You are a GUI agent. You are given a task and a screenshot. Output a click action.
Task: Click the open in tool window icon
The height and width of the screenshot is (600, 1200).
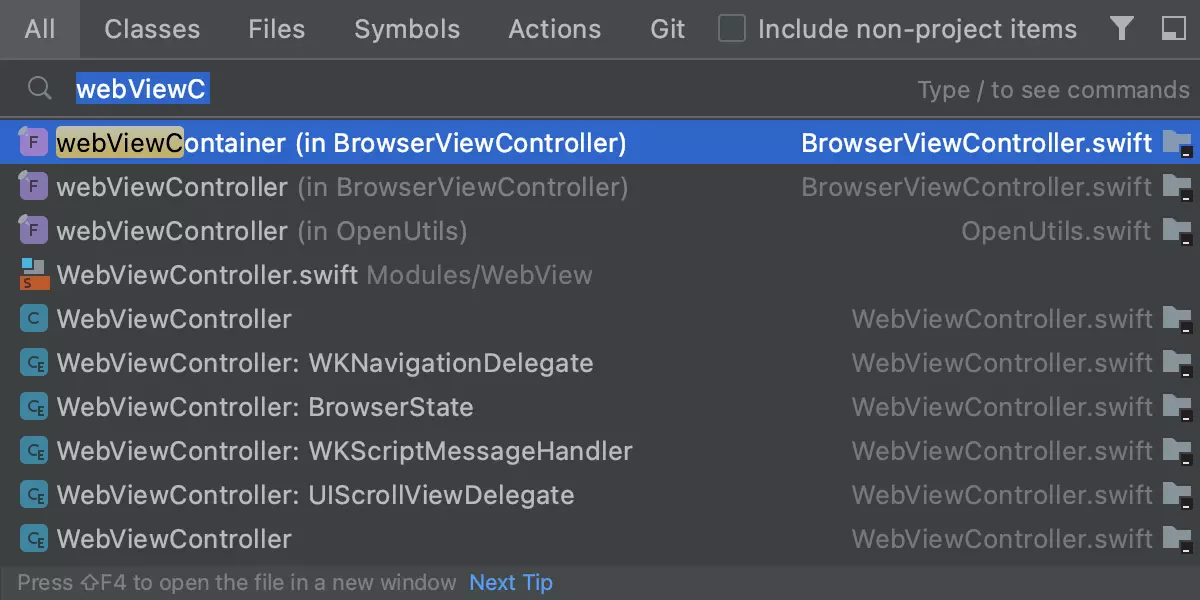(x=1173, y=29)
